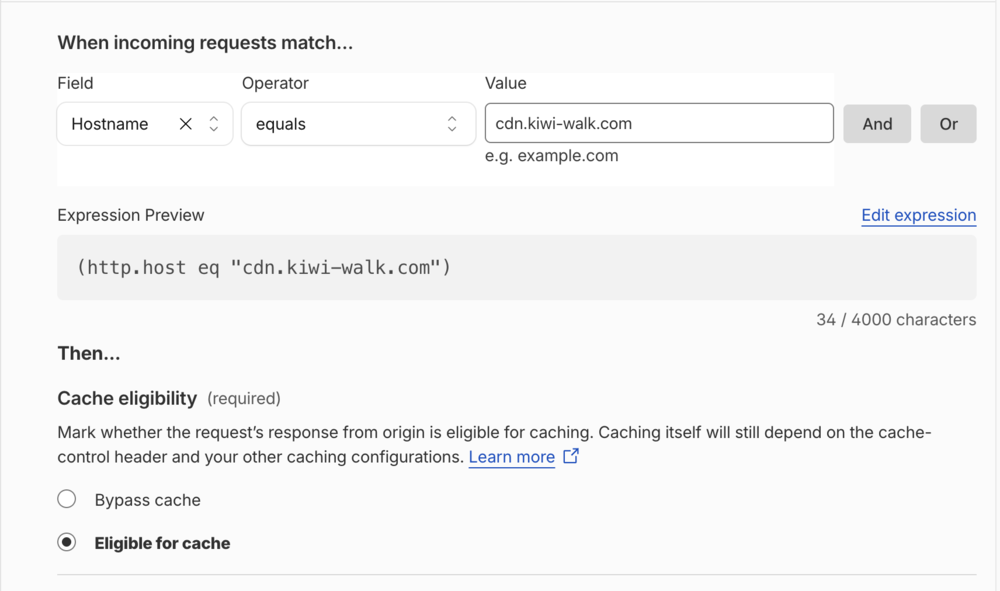Clear the Hostname field selection with X

coord(186,124)
